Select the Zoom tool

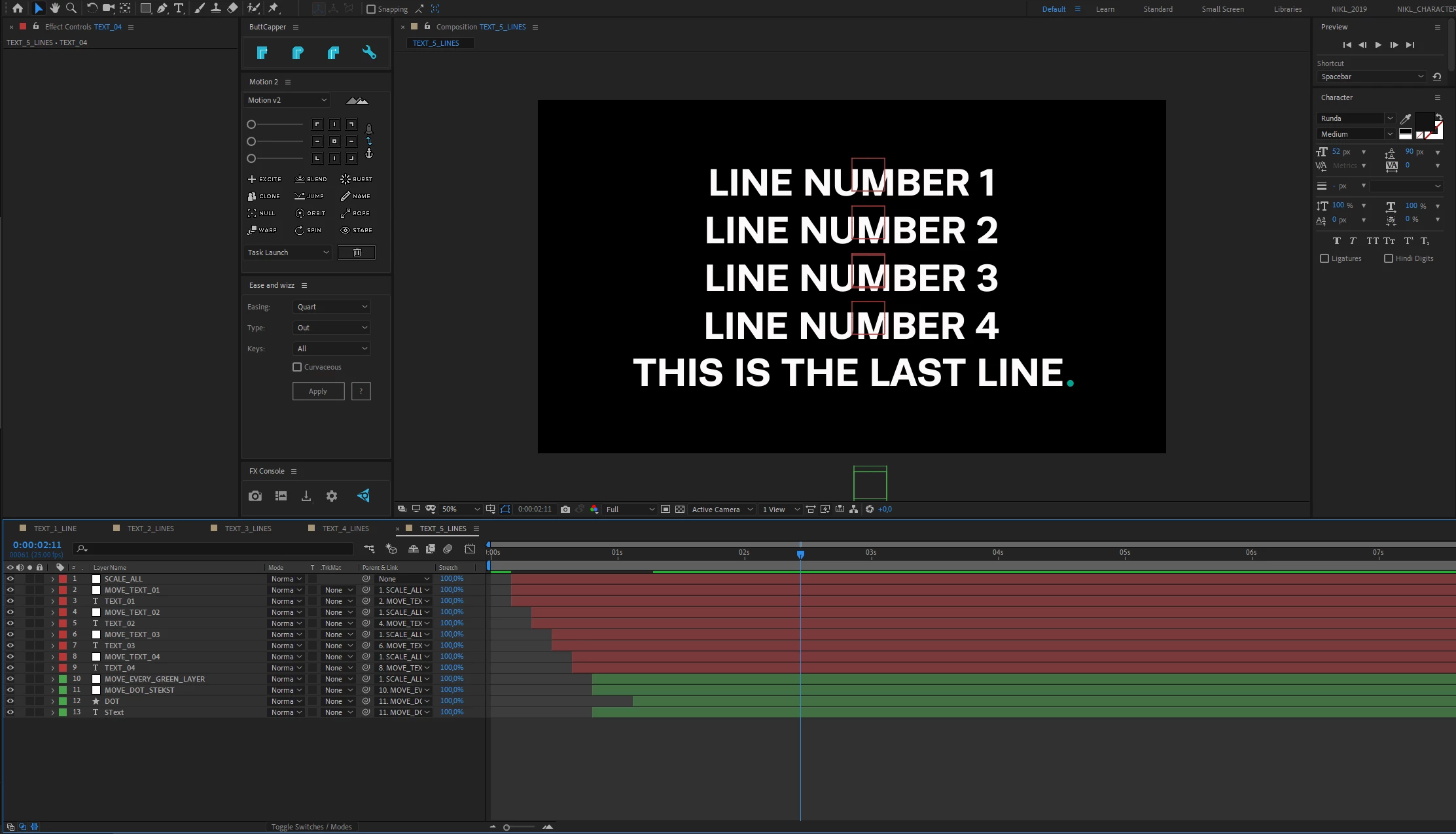tap(71, 9)
